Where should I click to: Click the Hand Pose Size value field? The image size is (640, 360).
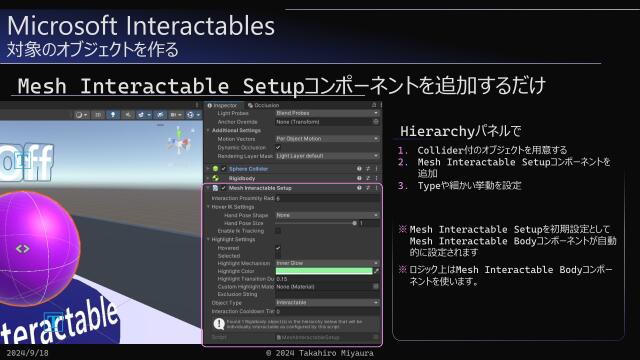point(369,223)
